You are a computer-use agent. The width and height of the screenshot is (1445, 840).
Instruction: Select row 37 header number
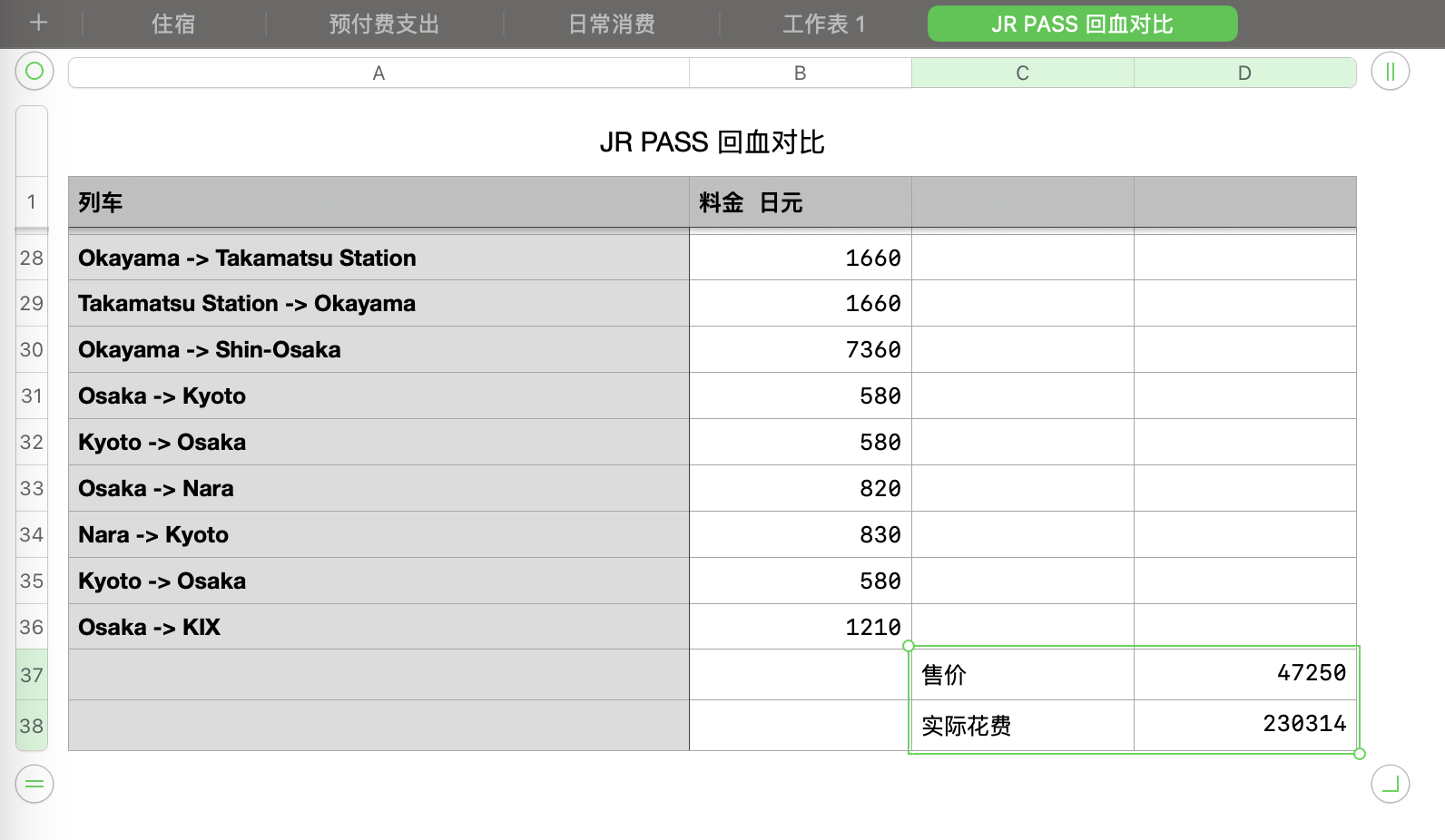pyautogui.click(x=32, y=675)
